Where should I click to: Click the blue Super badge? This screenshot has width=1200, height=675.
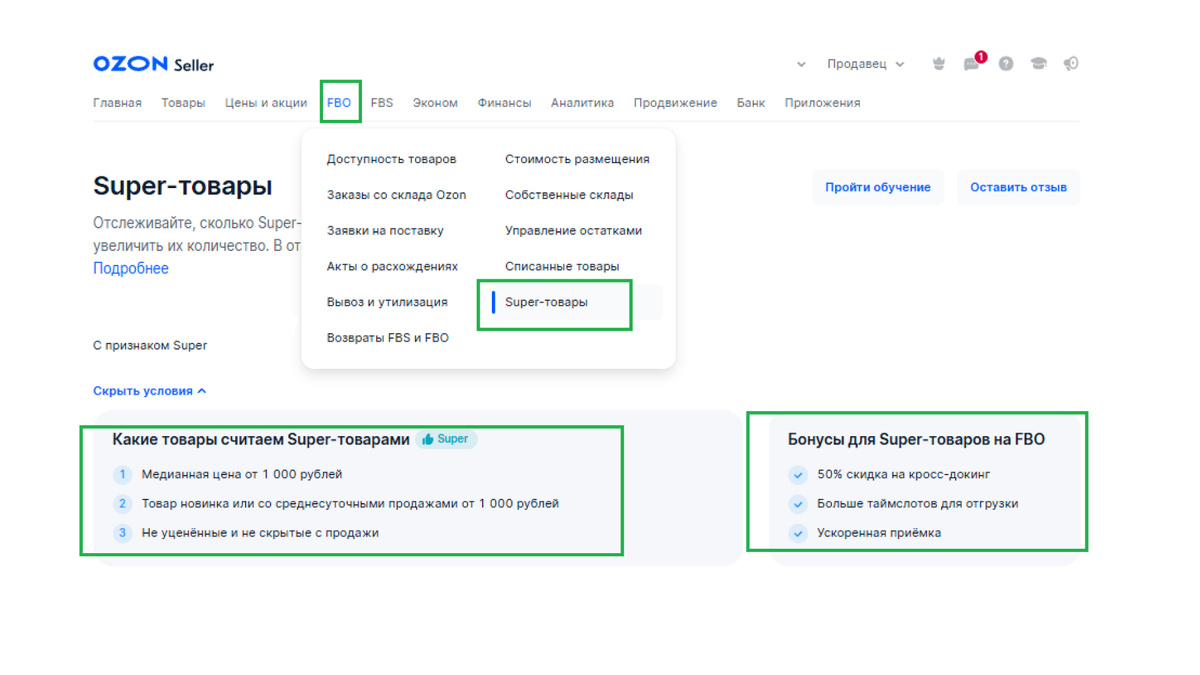[445, 438]
